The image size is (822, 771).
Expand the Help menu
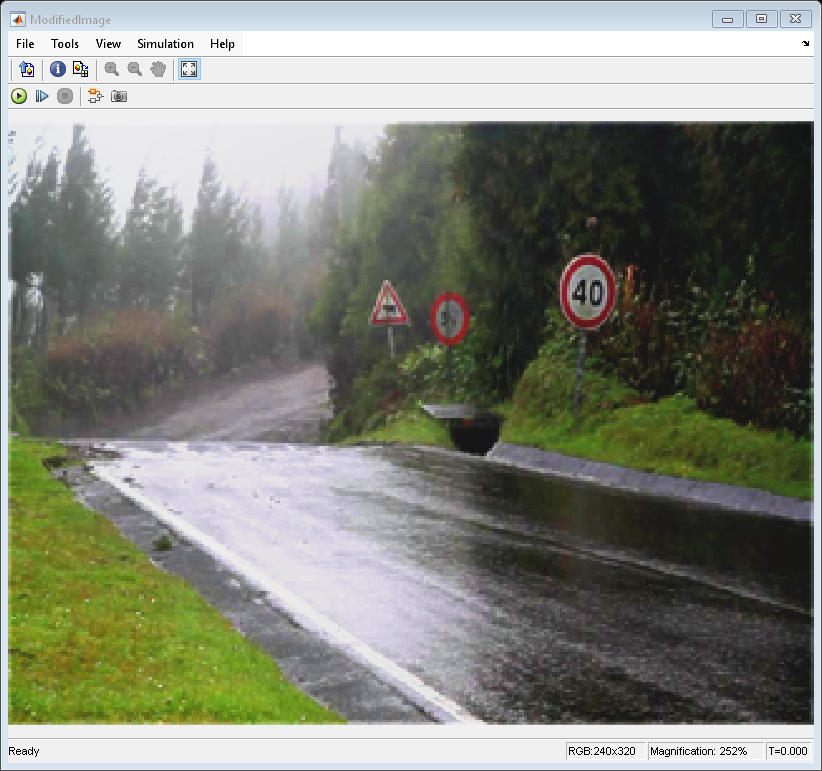(222, 44)
